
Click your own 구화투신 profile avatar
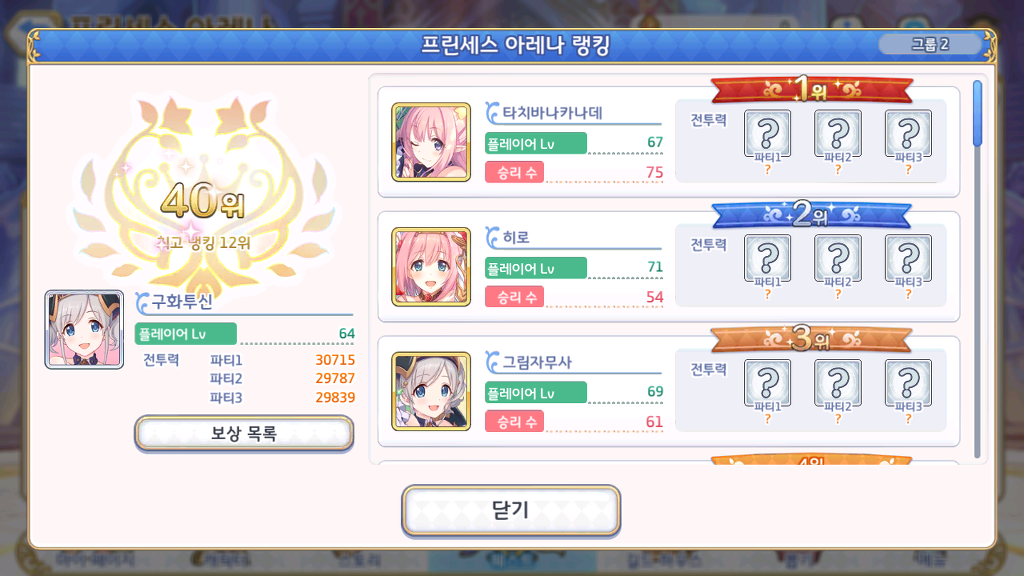tap(84, 330)
